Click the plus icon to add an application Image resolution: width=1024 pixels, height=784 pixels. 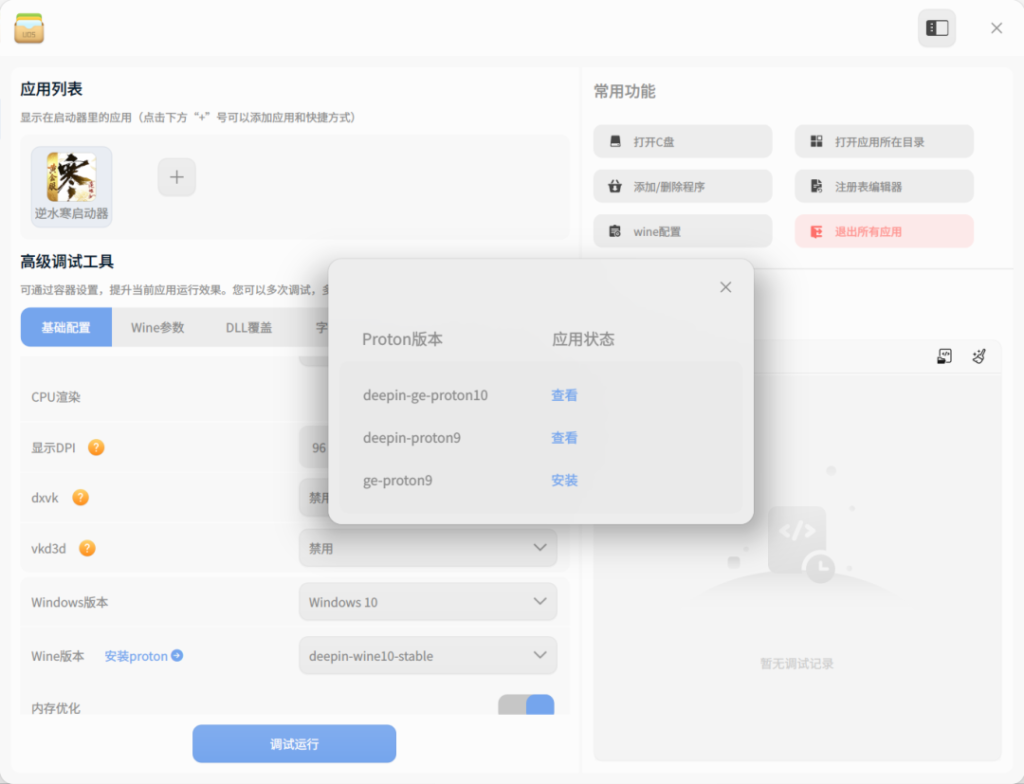pos(177,177)
